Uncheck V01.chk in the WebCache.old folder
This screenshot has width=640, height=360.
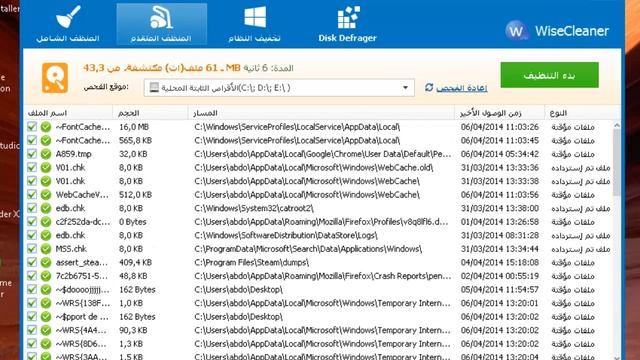pyautogui.click(x=32, y=167)
